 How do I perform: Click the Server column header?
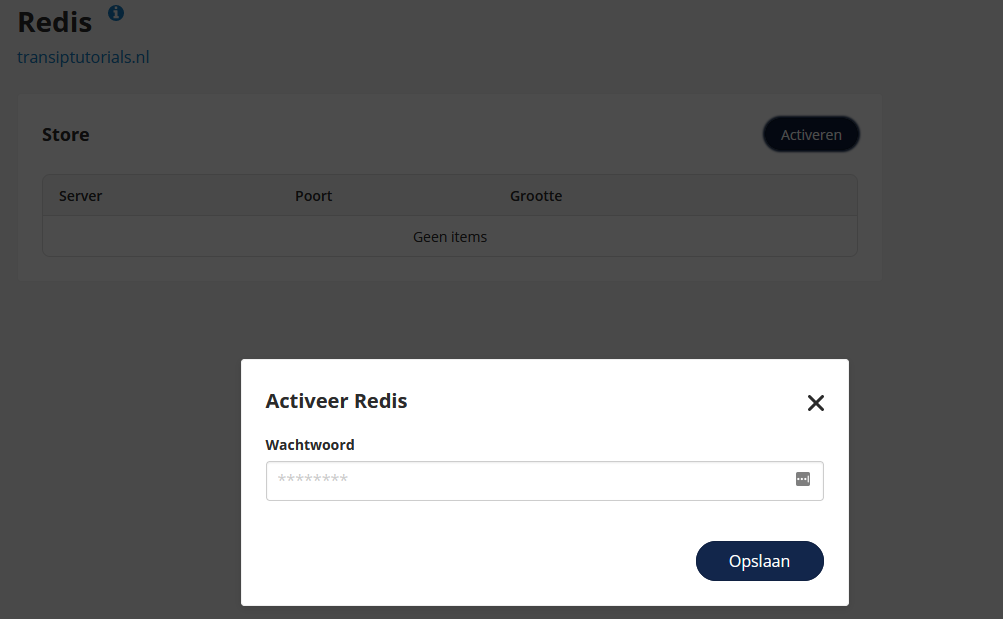click(x=81, y=196)
